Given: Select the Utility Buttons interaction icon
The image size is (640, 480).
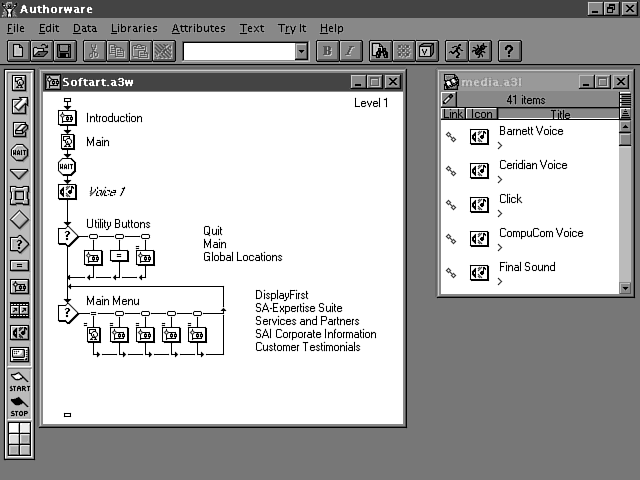Looking at the screenshot, I should 68,236.
